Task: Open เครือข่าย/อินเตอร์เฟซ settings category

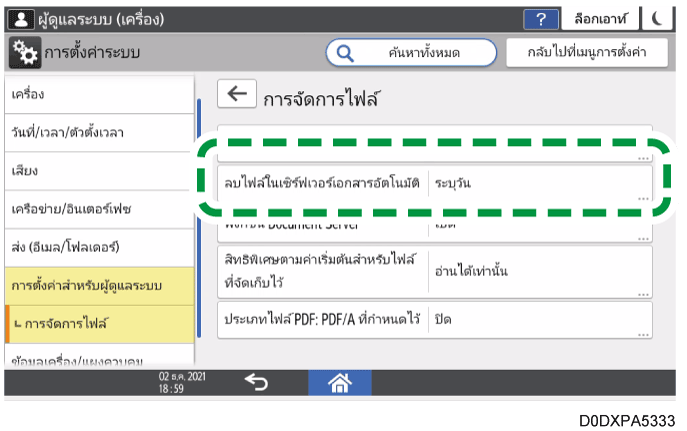Action: pos(96,210)
